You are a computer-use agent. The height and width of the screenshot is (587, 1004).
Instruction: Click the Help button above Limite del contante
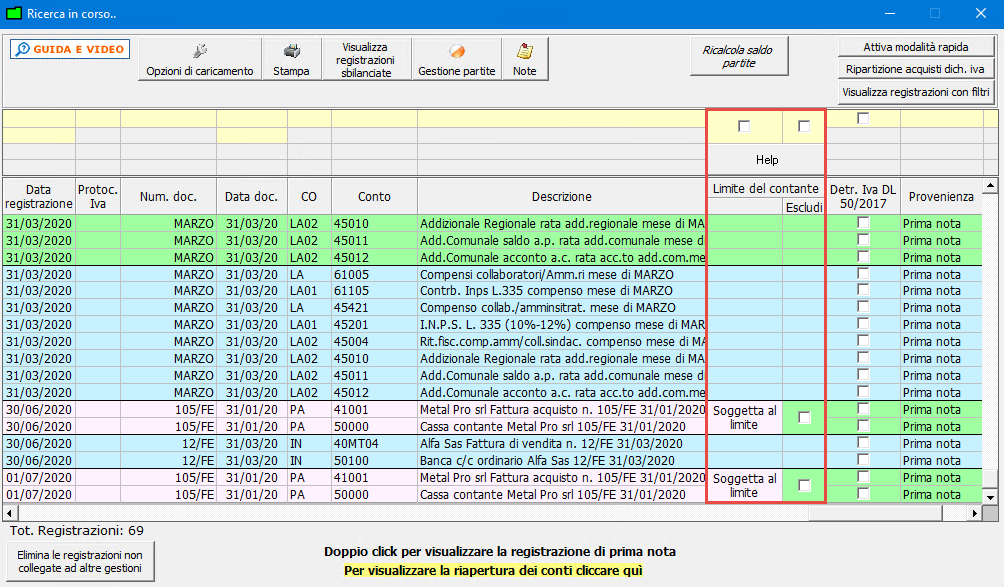pyautogui.click(x=766, y=160)
